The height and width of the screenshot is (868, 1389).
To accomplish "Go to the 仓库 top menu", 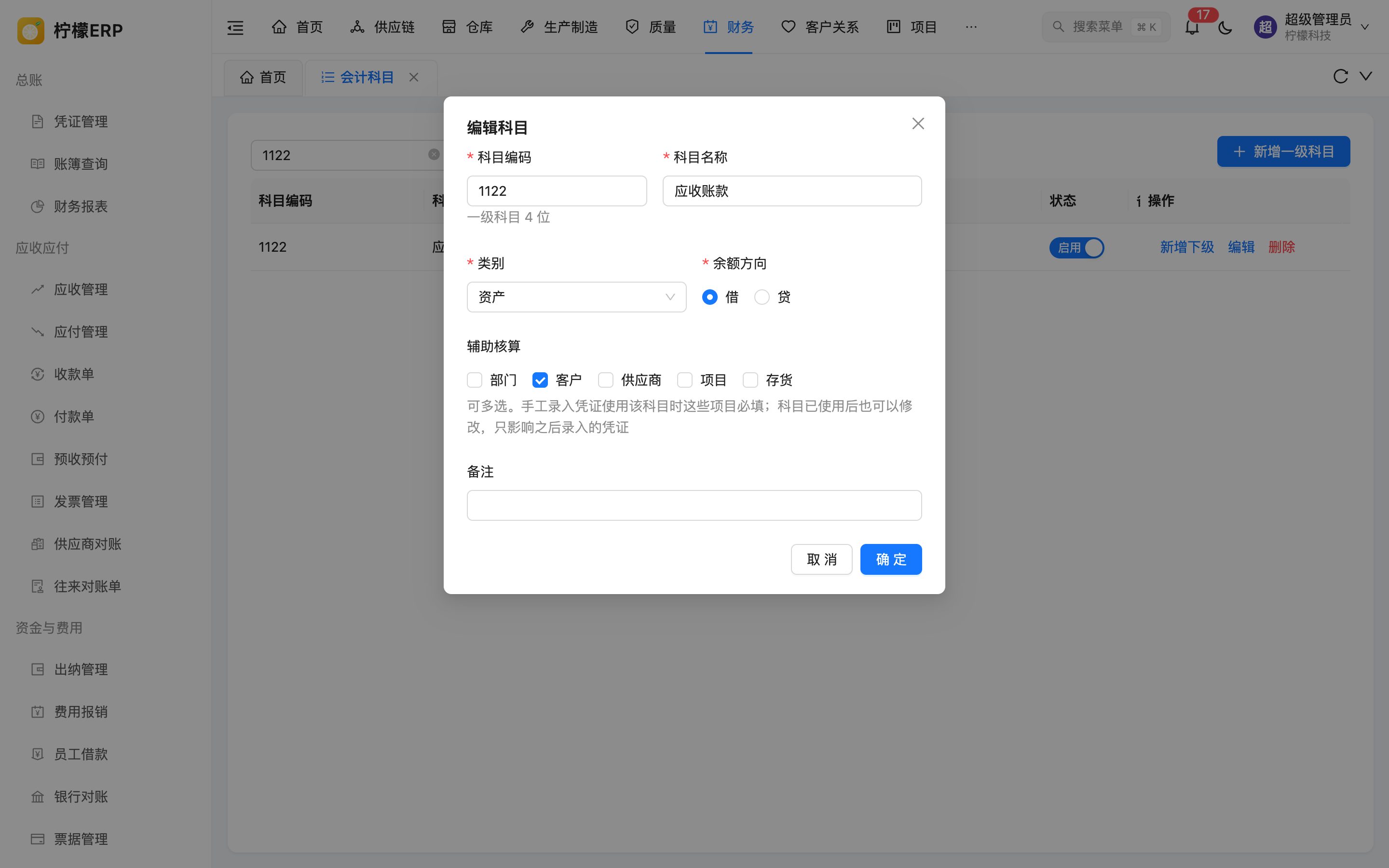I will 467,27.
